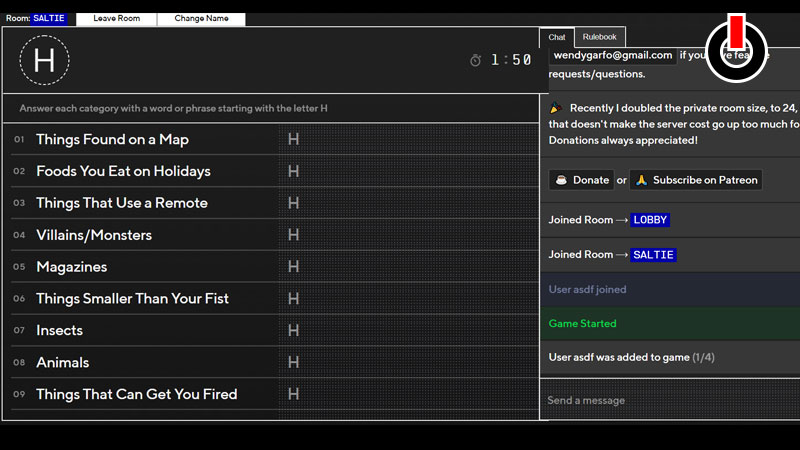Image resolution: width=800 pixels, height=450 pixels.
Task: Click the SALTIE room name in header
Action: click(49, 18)
